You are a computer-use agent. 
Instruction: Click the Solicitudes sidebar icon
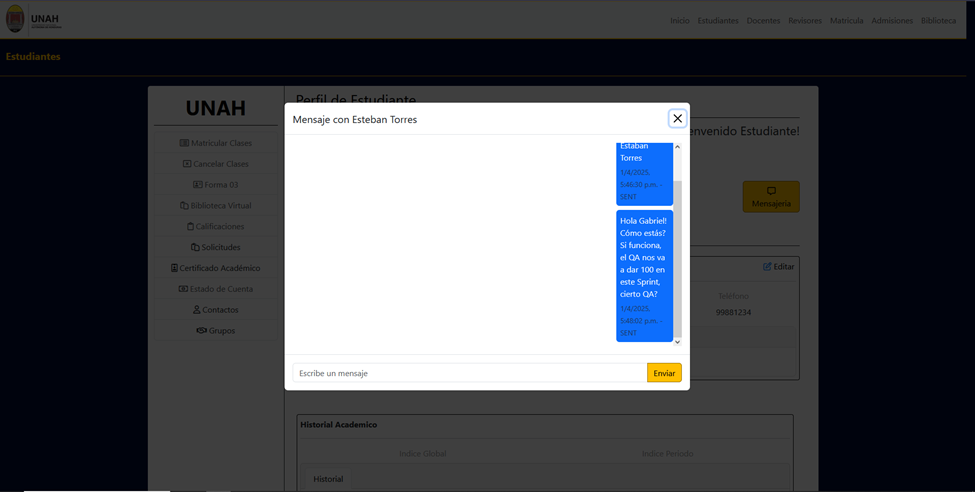[x=195, y=248]
